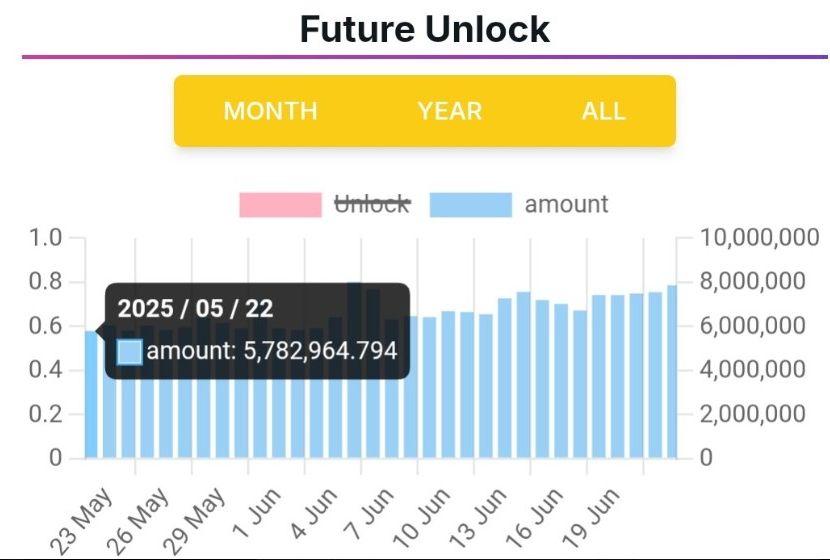Switch to the YEAR tab
Screen dimensions: 830x560
point(450,111)
